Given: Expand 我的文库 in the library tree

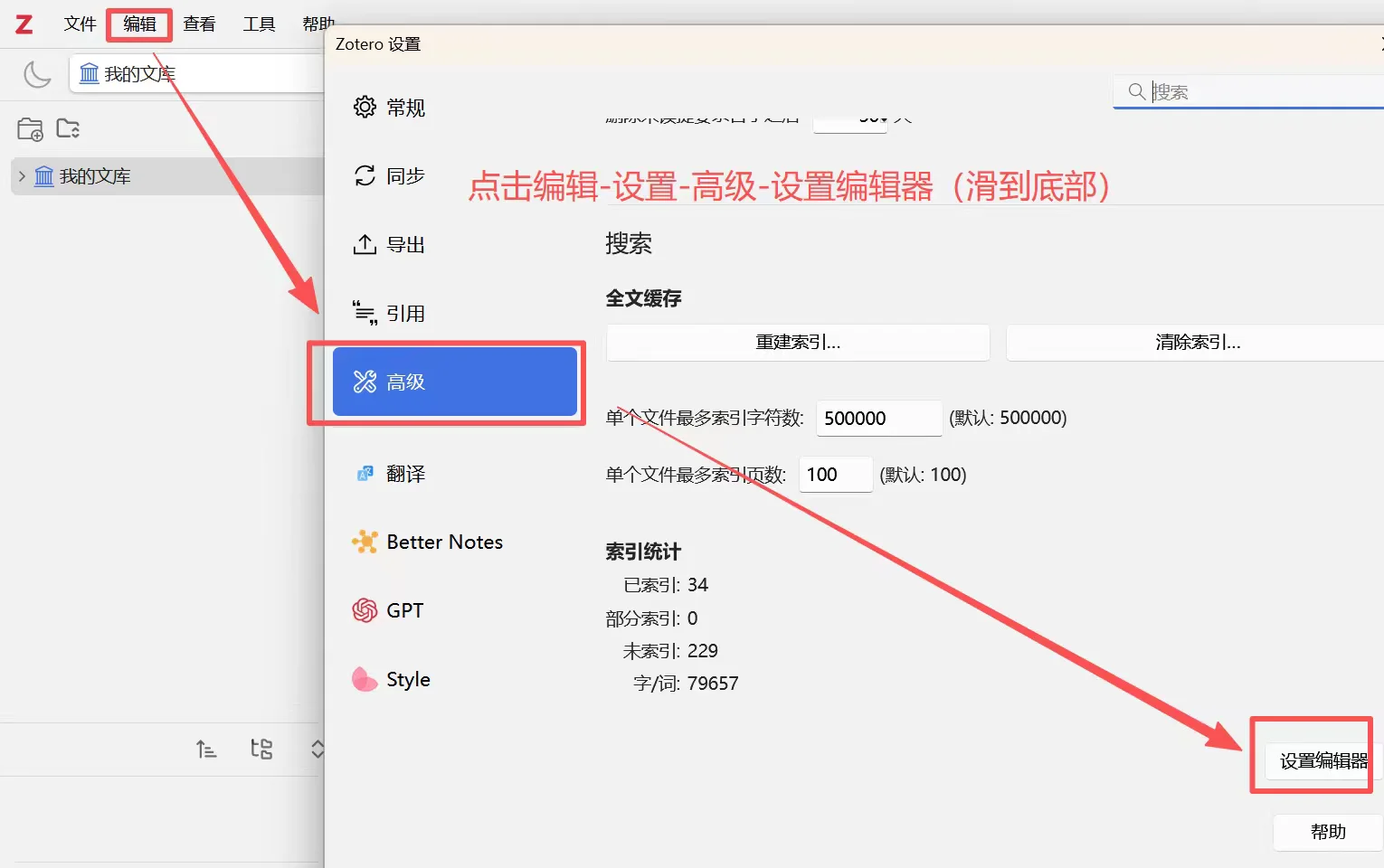Looking at the screenshot, I should pos(20,176).
